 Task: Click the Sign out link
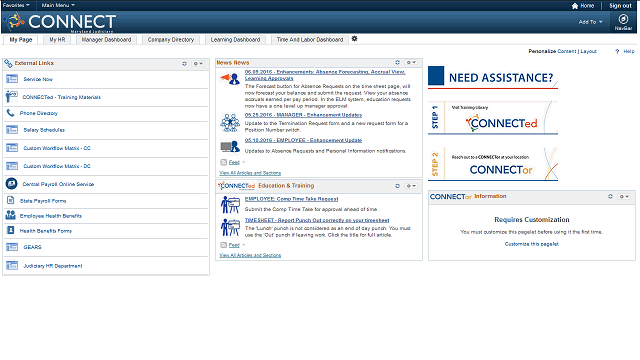[620, 6]
